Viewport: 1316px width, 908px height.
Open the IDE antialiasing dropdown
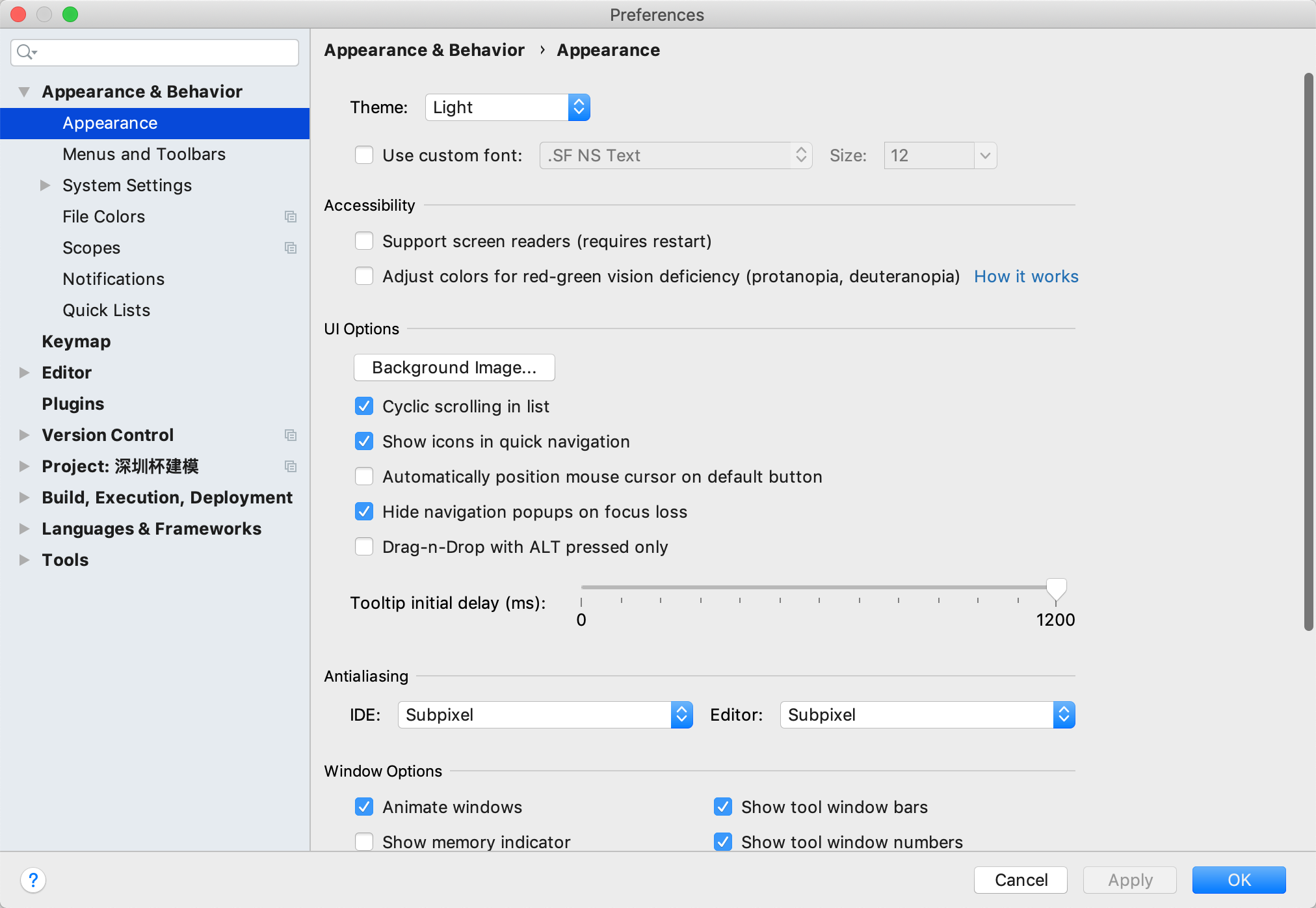(x=544, y=714)
